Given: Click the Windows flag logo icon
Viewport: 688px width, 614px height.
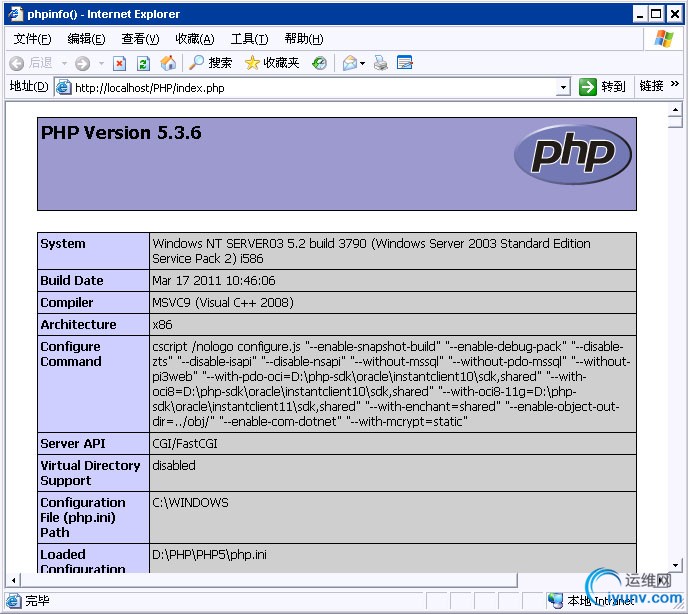Looking at the screenshot, I should [663, 39].
